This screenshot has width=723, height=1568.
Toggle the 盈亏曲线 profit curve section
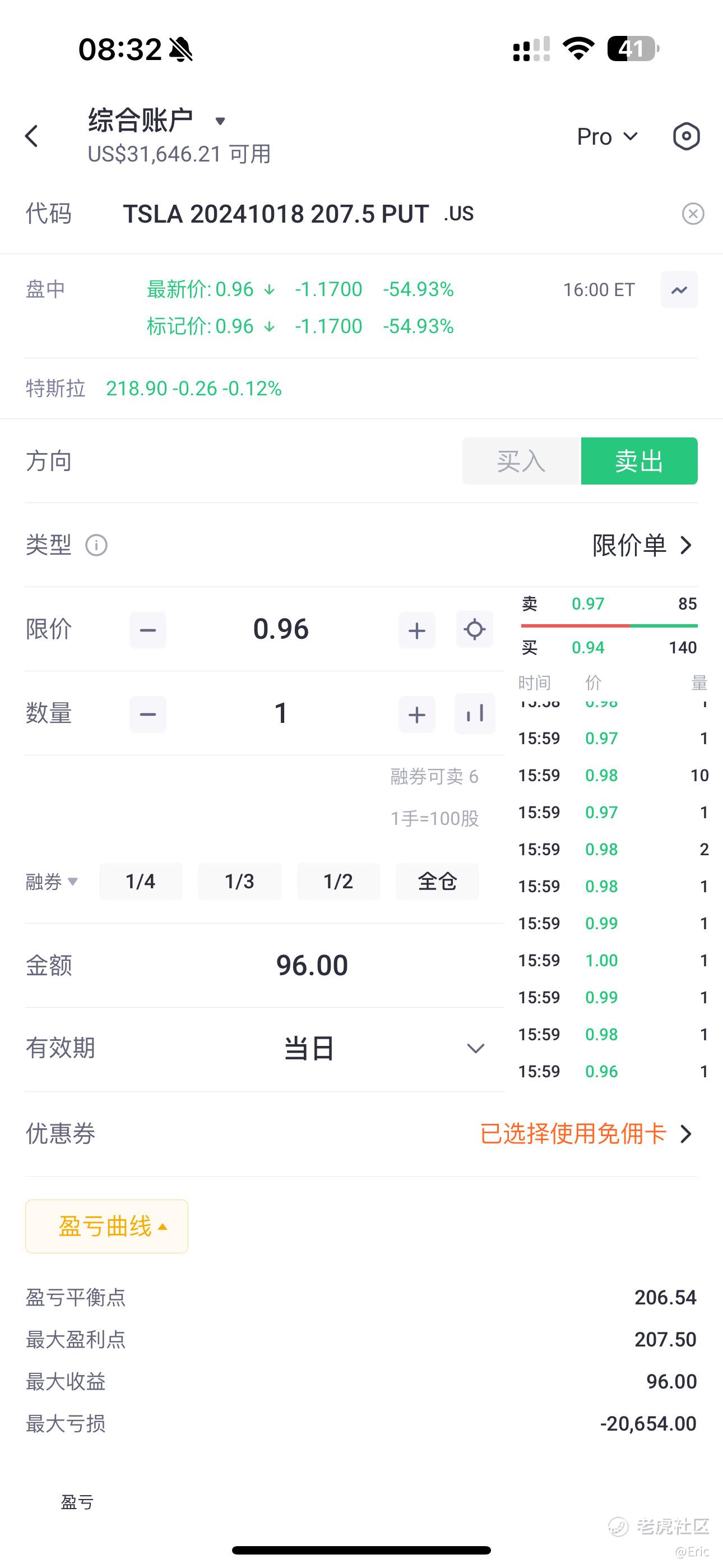(106, 1226)
